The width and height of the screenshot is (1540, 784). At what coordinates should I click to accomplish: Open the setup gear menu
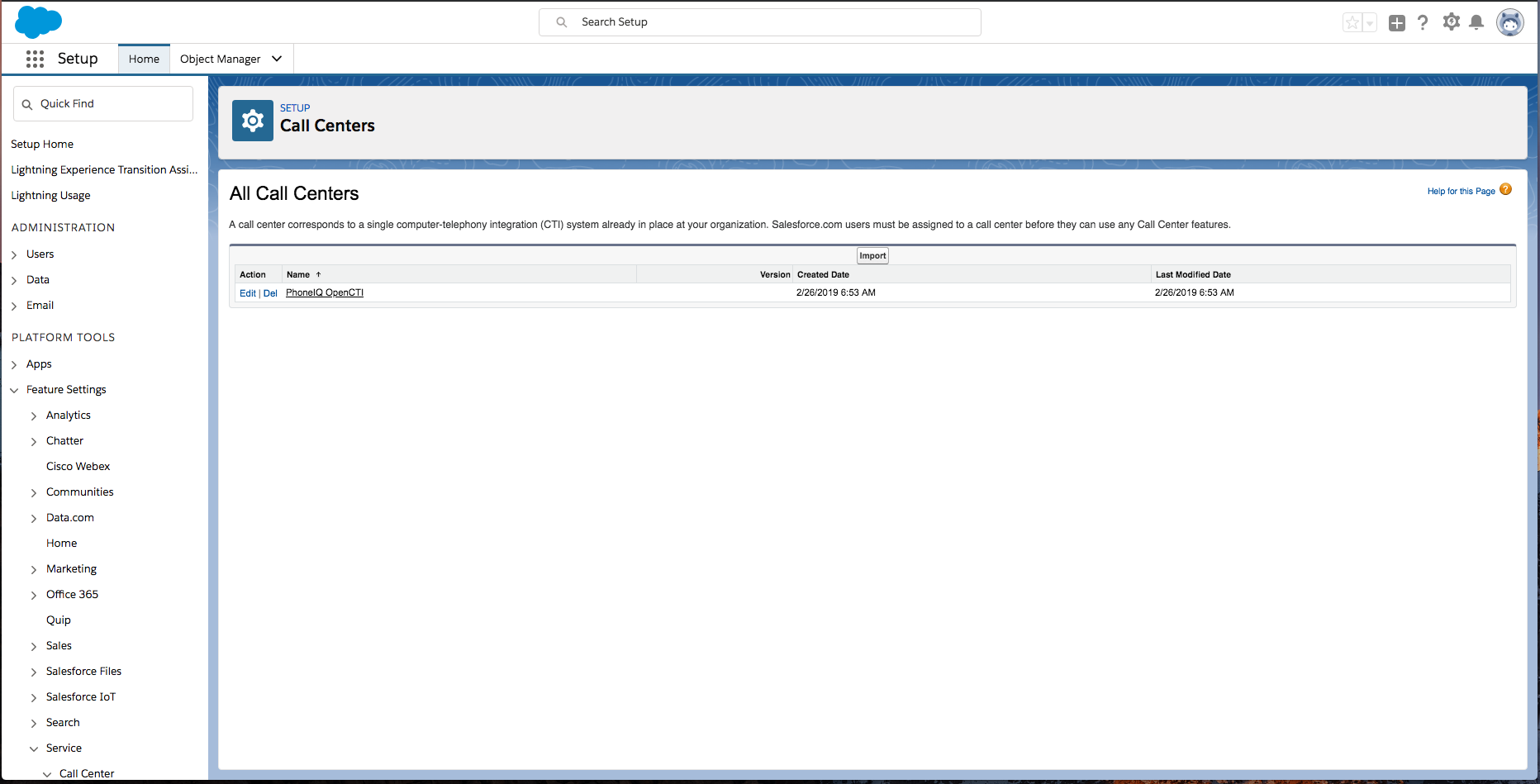click(x=1451, y=22)
